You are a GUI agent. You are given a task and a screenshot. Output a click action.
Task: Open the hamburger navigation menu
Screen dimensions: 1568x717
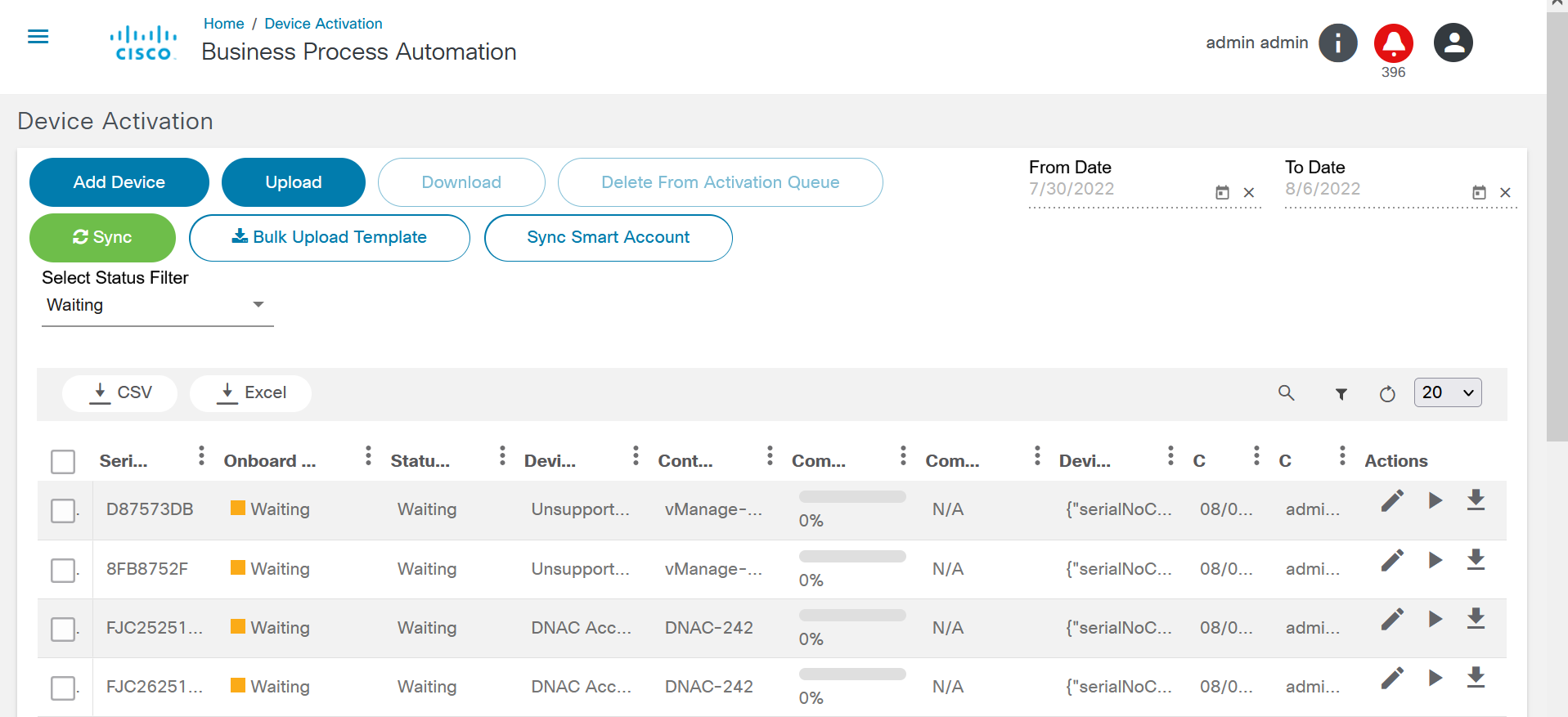(38, 37)
